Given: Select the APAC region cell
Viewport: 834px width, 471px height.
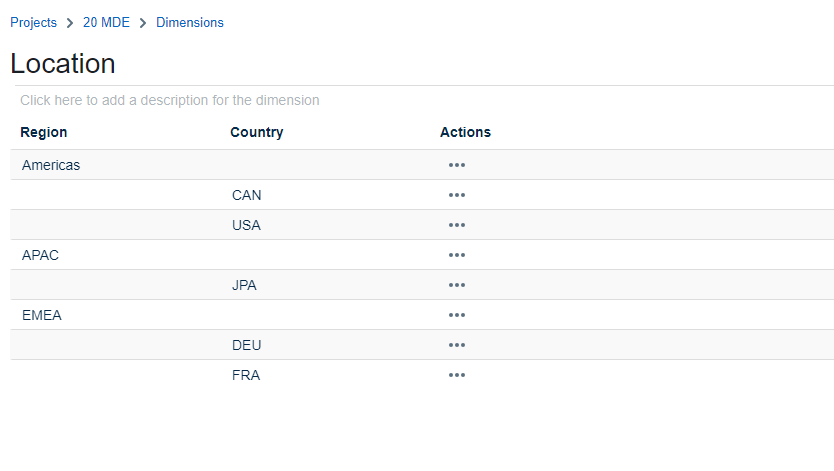Looking at the screenshot, I should (40, 255).
